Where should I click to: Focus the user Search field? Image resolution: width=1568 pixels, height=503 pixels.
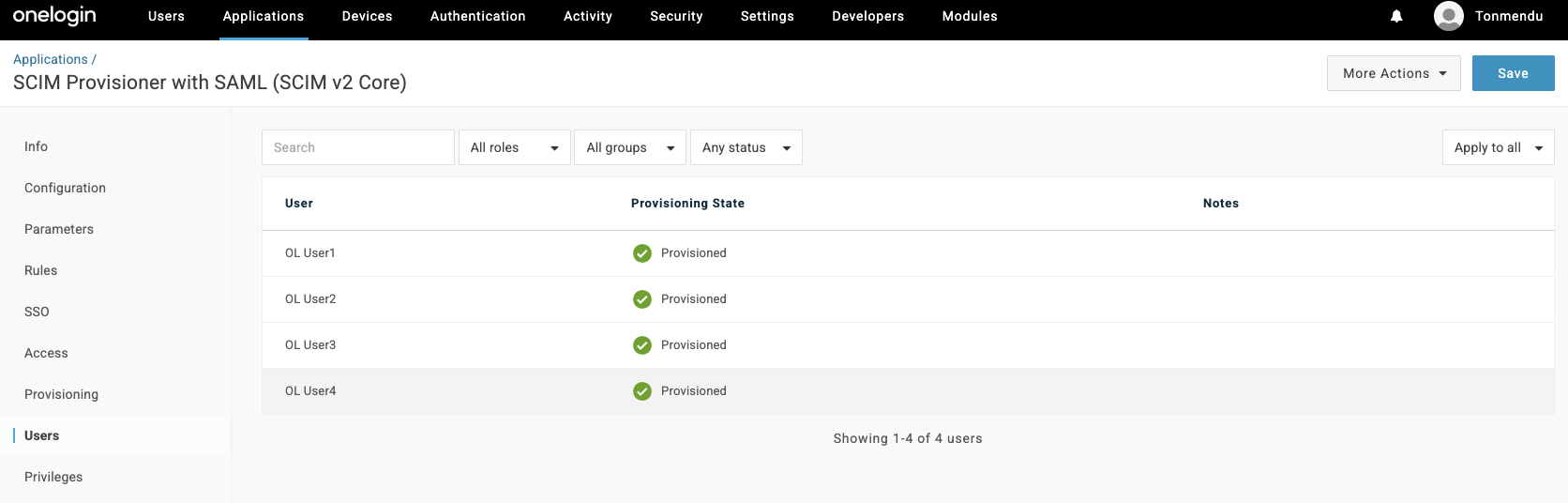click(357, 147)
